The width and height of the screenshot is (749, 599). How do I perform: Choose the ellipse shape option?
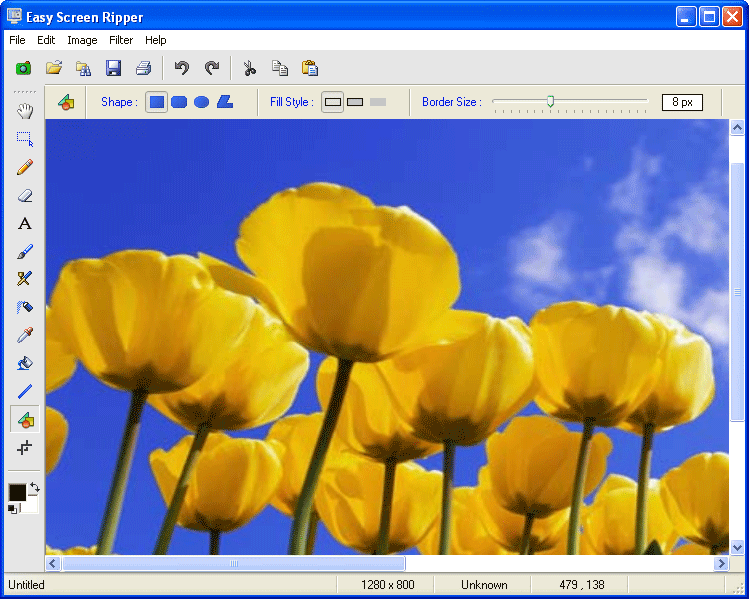(x=201, y=102)
